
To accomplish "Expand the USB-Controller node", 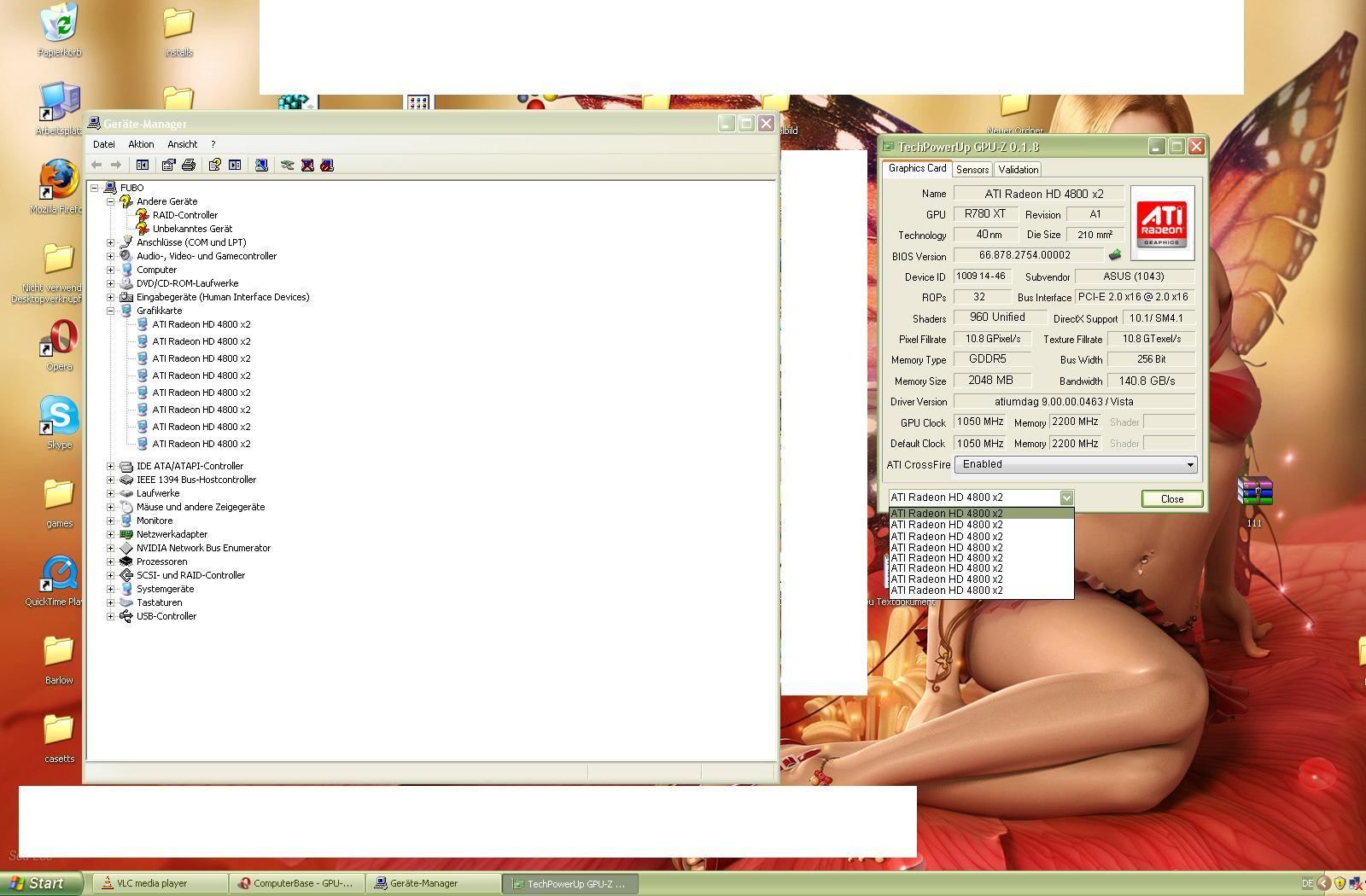I will [x=111, y=616].
